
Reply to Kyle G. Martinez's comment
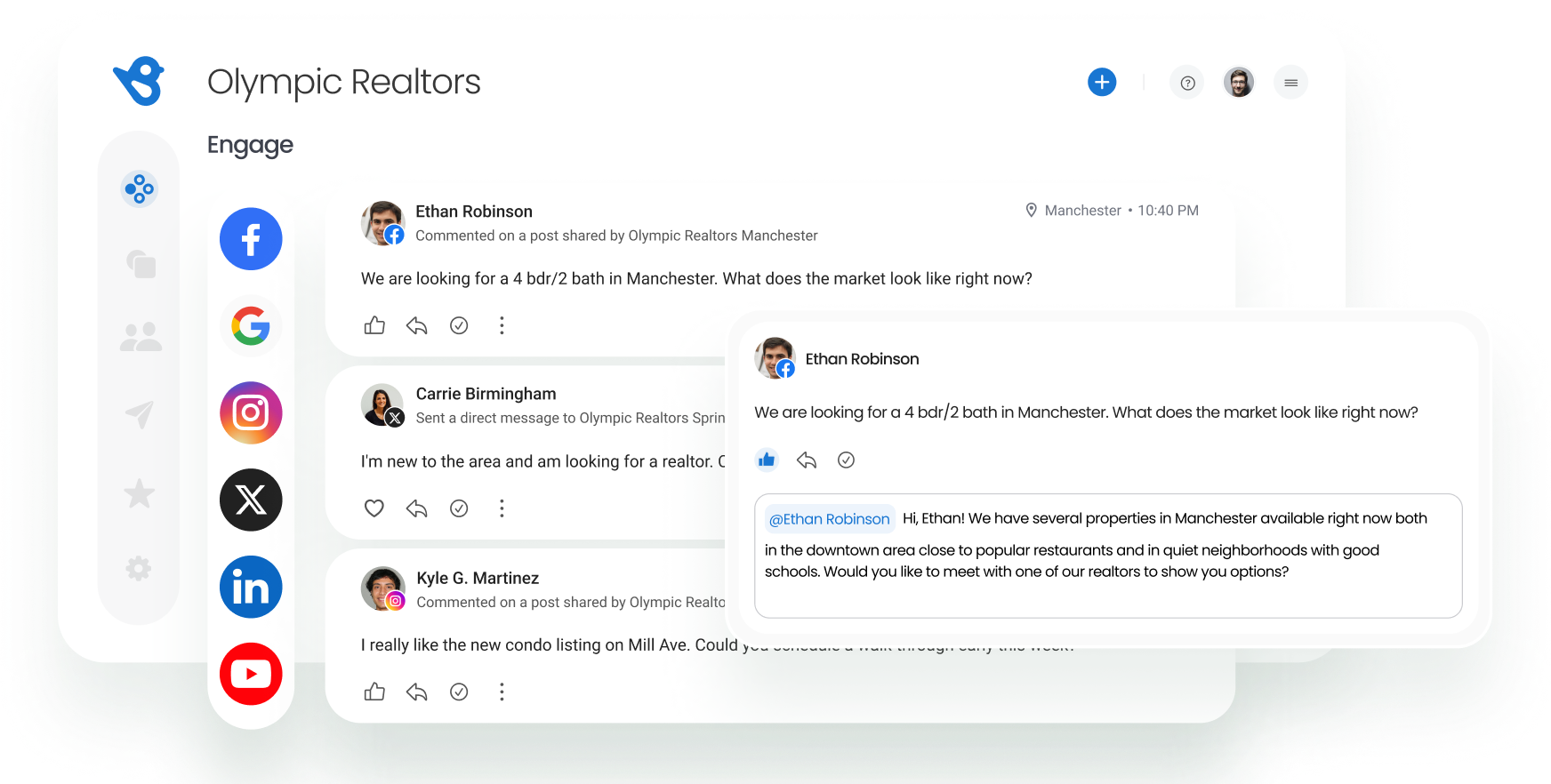click(416, 692)
